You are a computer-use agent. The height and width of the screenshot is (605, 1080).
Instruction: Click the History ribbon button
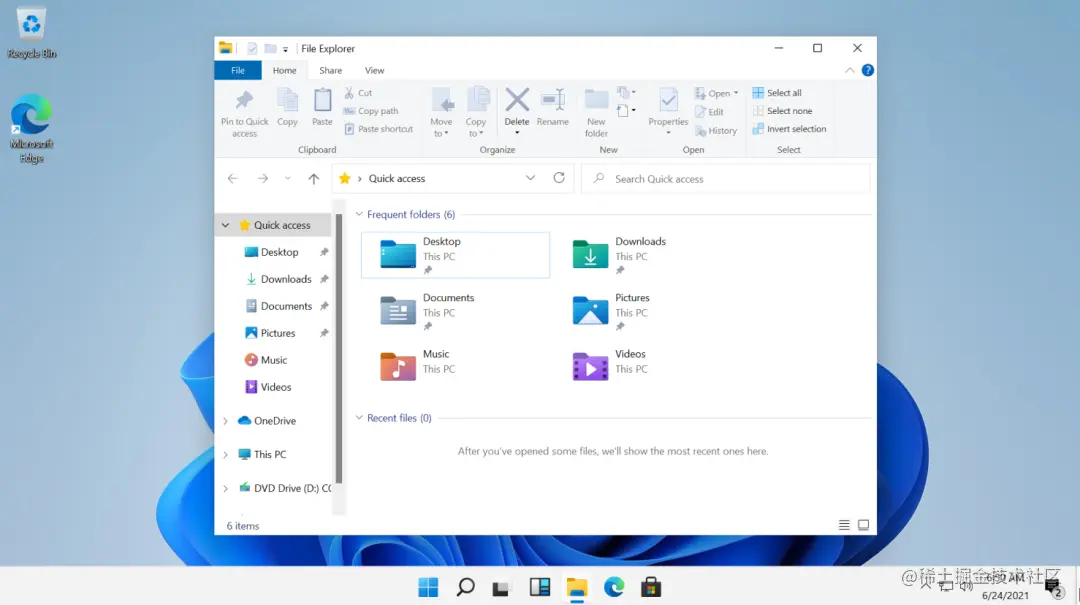click(x=716, y=130)
